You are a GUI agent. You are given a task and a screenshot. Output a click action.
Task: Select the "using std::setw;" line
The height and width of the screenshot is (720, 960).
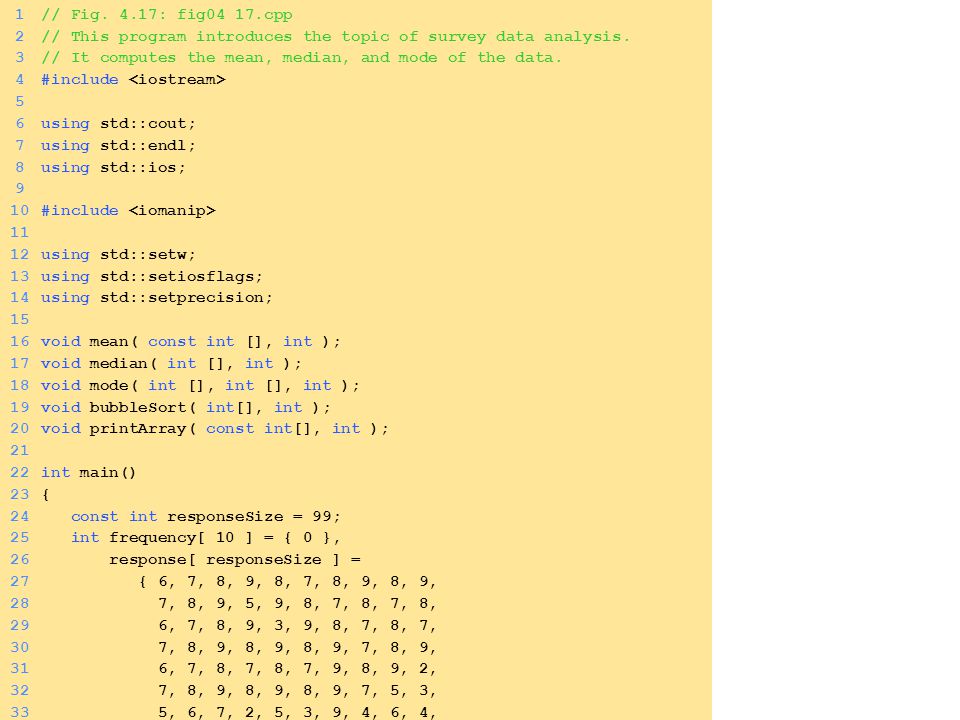click(118, 255)
